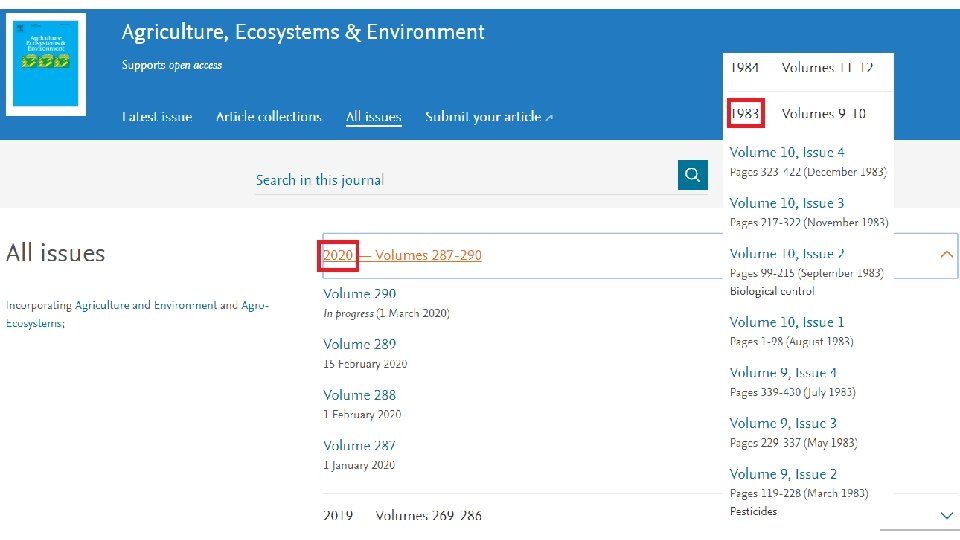Select the All issues tab
960x540 pixels.
pos(373,117)
